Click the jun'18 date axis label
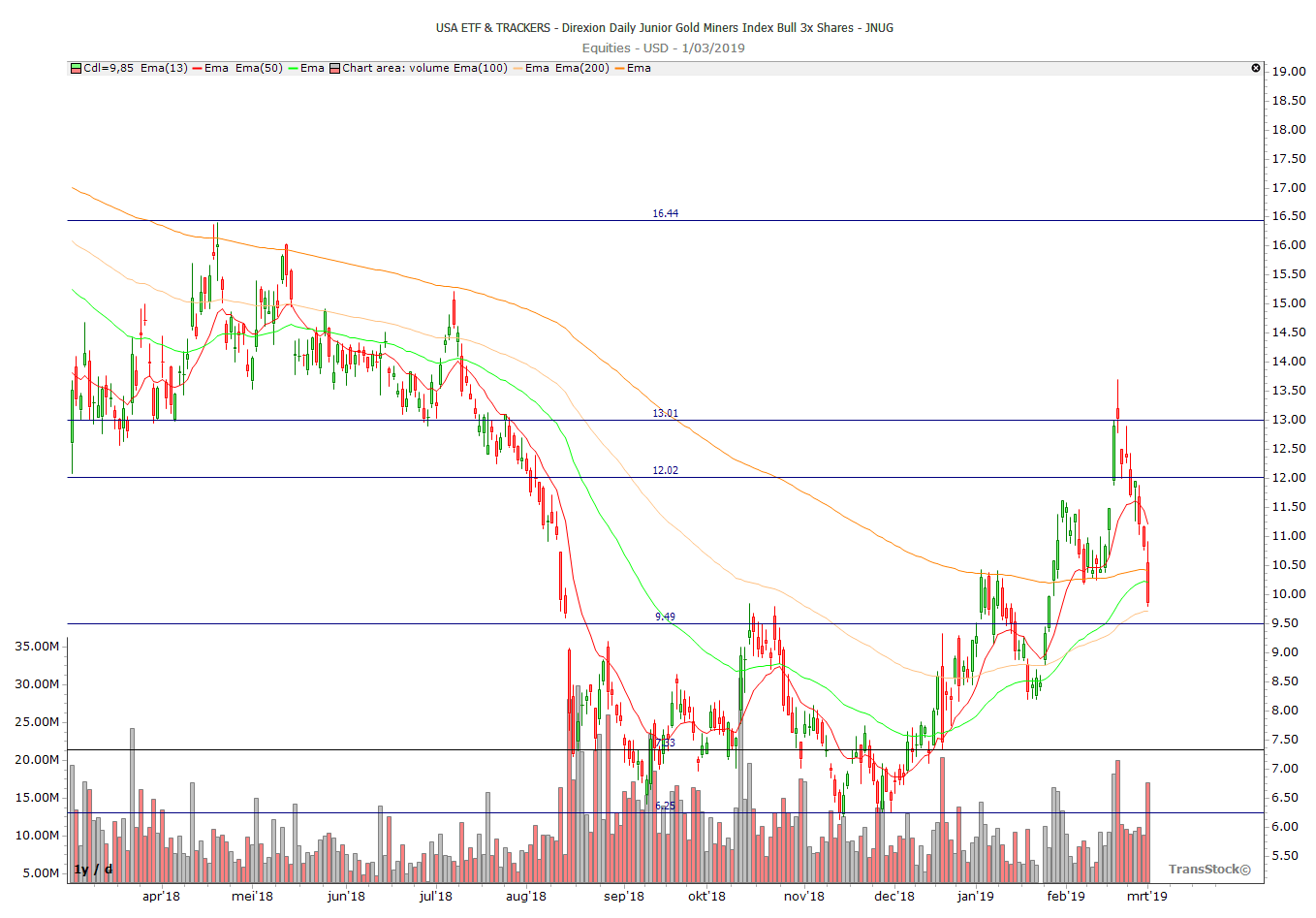This screenshot has width=1316, height=918. click(x=346, y=896)
